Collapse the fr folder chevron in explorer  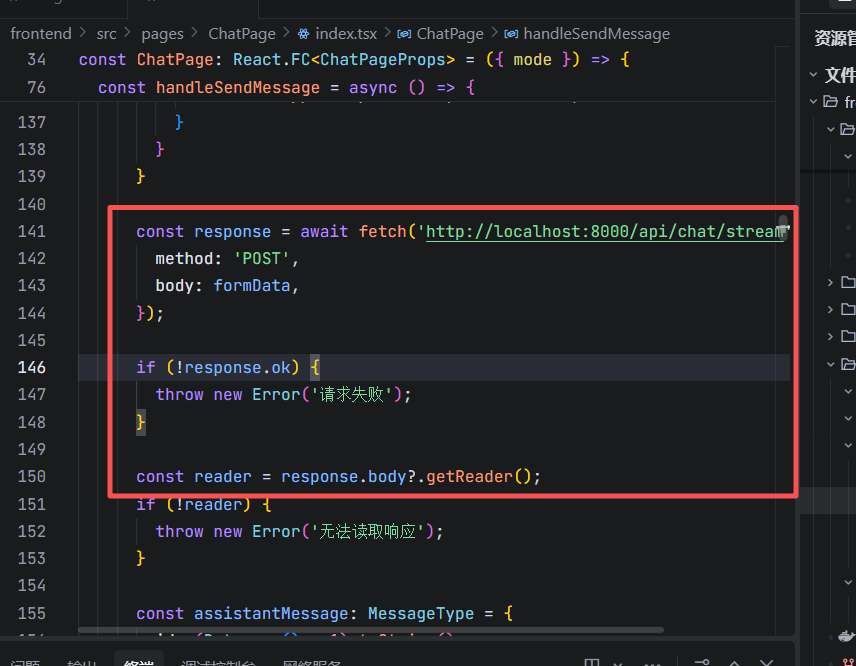[x=813, y=102]
